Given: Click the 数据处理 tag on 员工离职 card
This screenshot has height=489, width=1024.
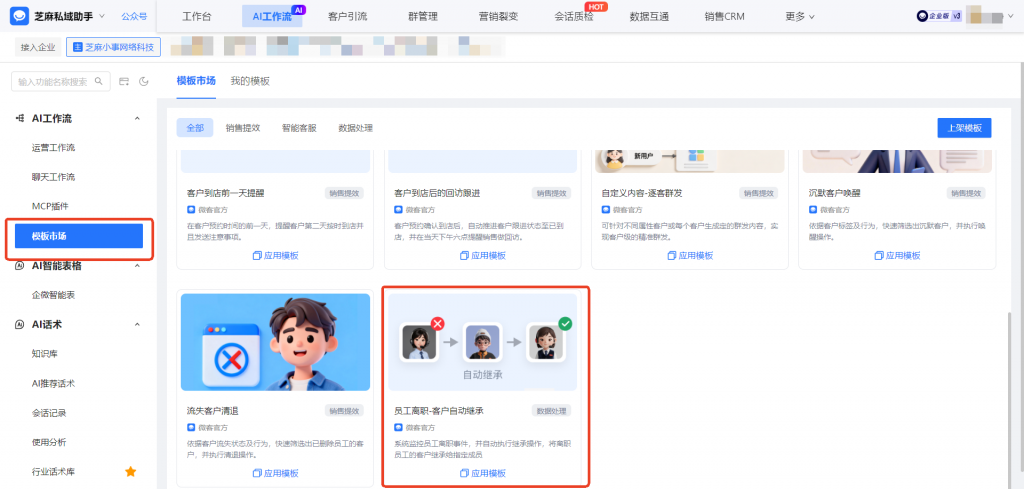Looking at the screenshot, I should pyautogui.click(x=551, y=411).
